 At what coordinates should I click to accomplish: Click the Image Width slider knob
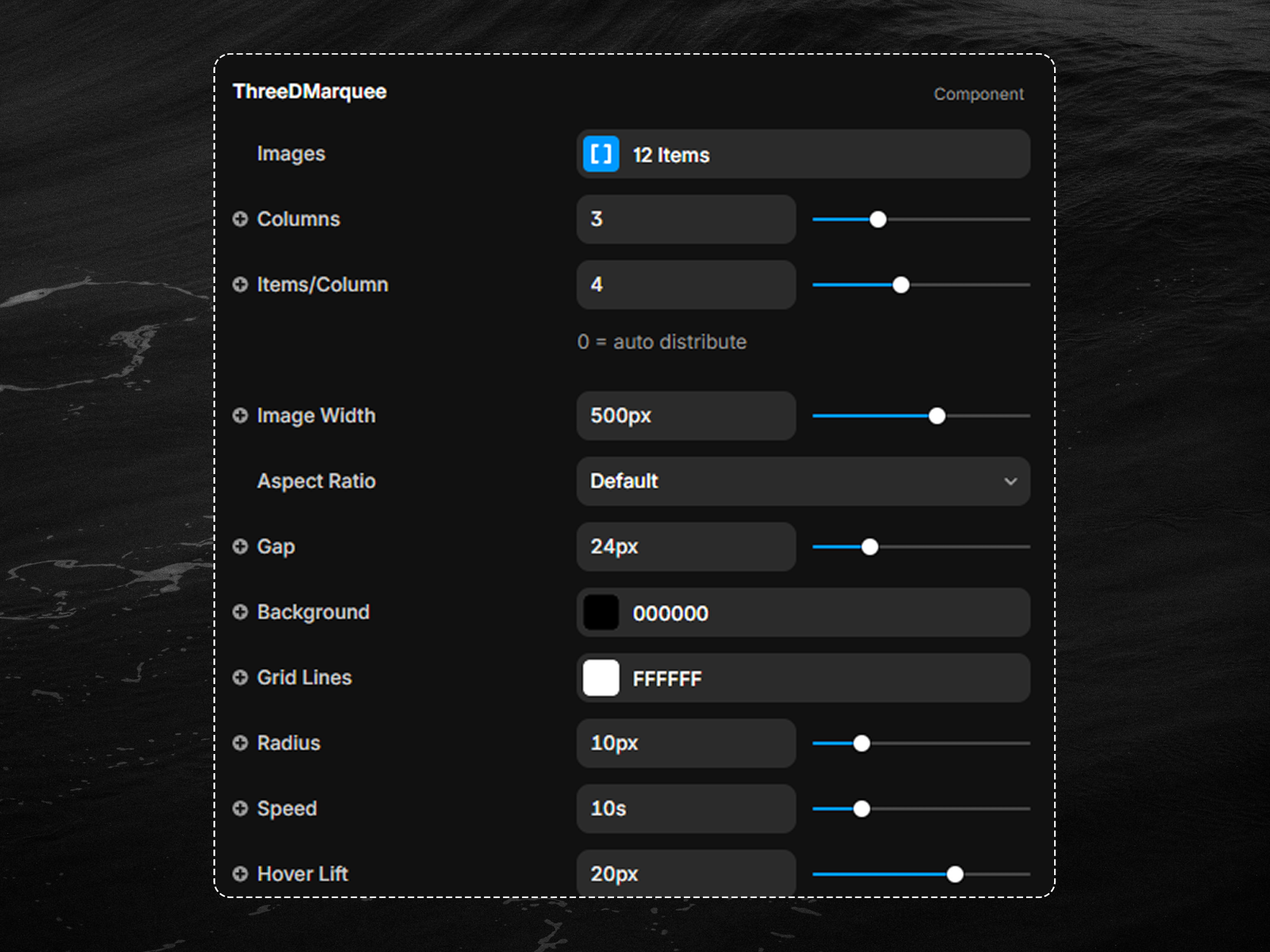pyautogui.click(x=937, y=416)
